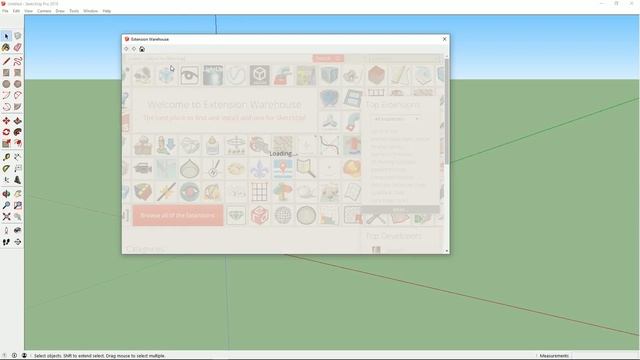Activate the Orbit tool
Screen dimensions: 640x360
[6, 194]
